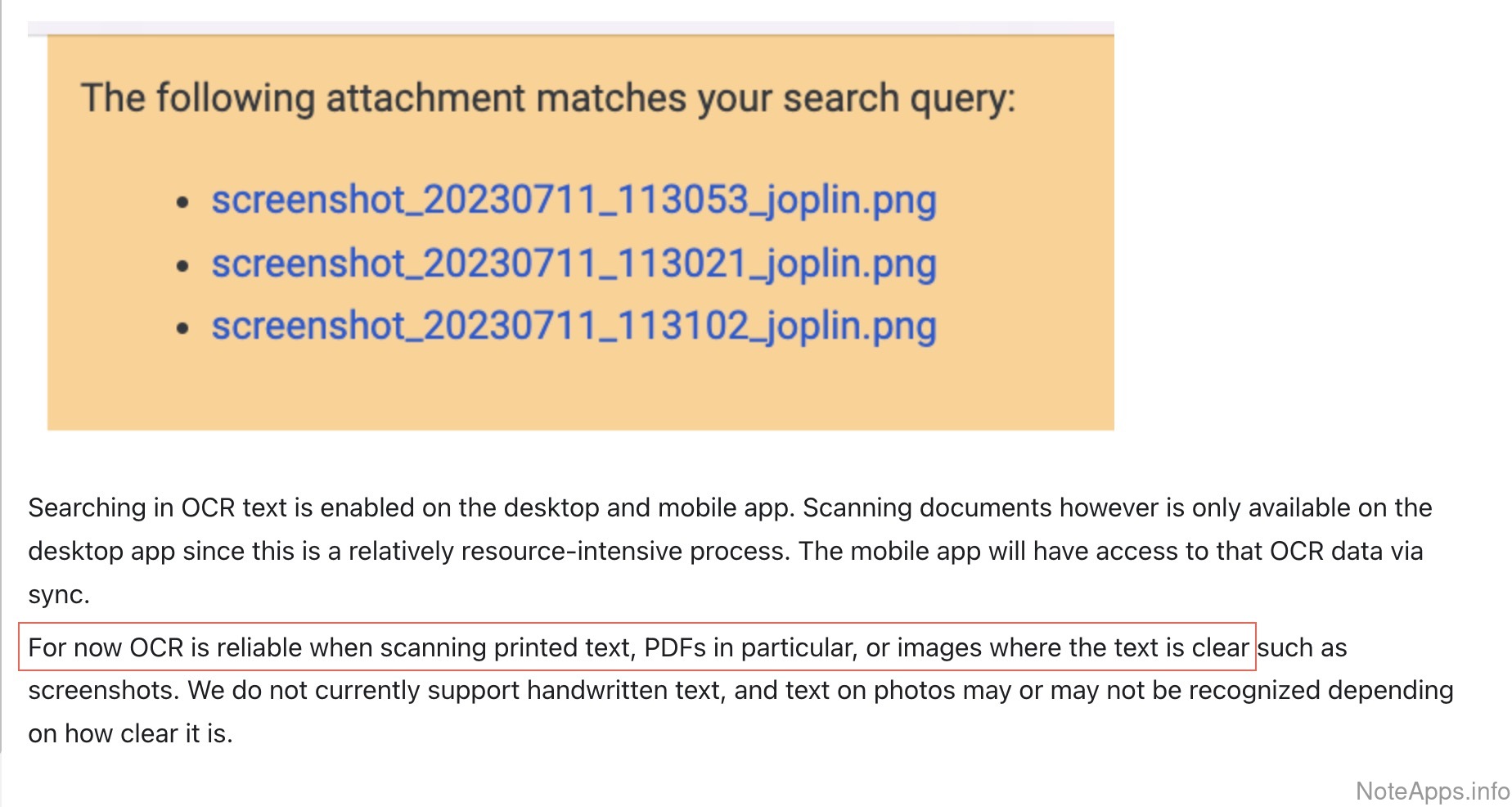The height and width of the screenshot is (807, 1512).
Task: Click the word "screenshots." starting the second-to-last line
Action: (102, 690)
